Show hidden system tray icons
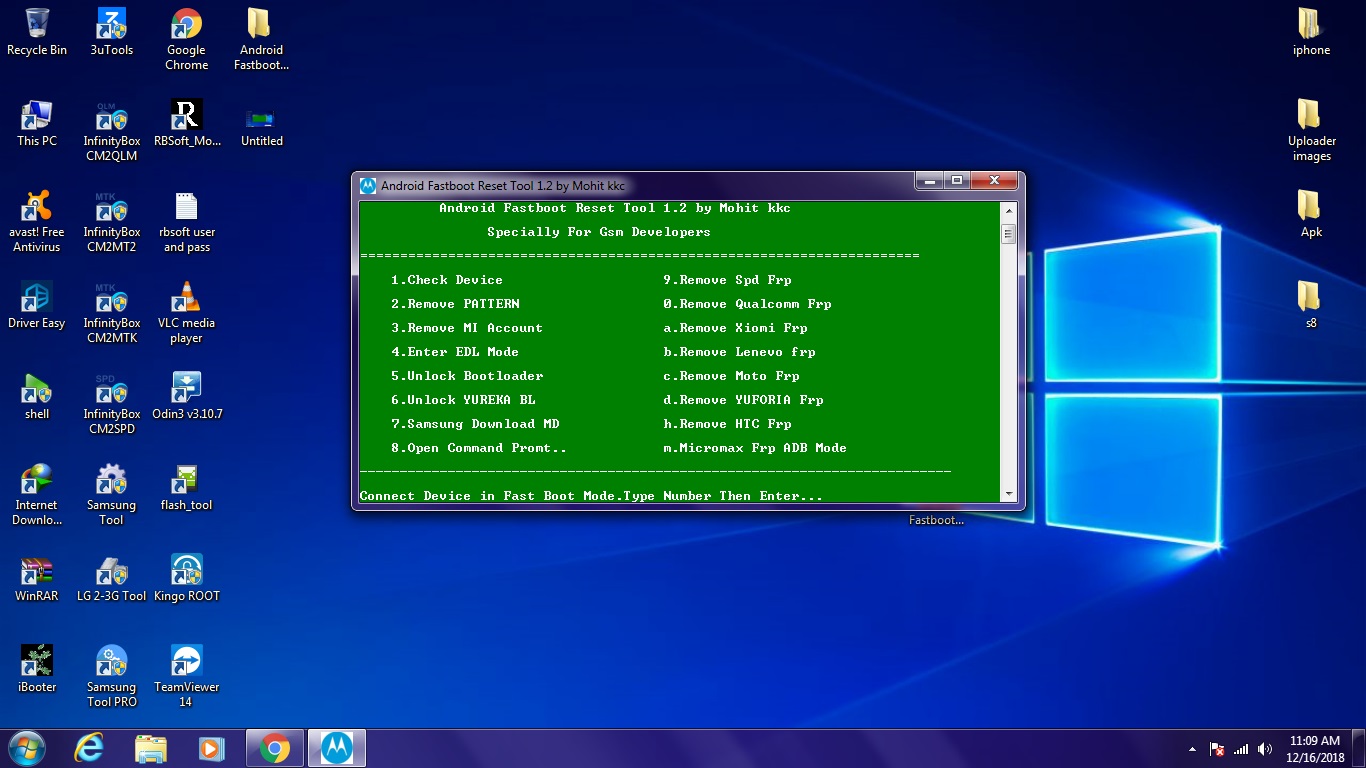 1192,749
